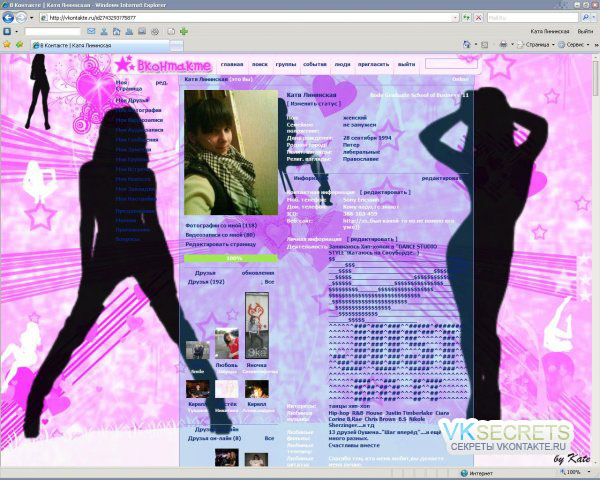
Task: Click the toolbar text search field
Action: (x=53, y=31)
